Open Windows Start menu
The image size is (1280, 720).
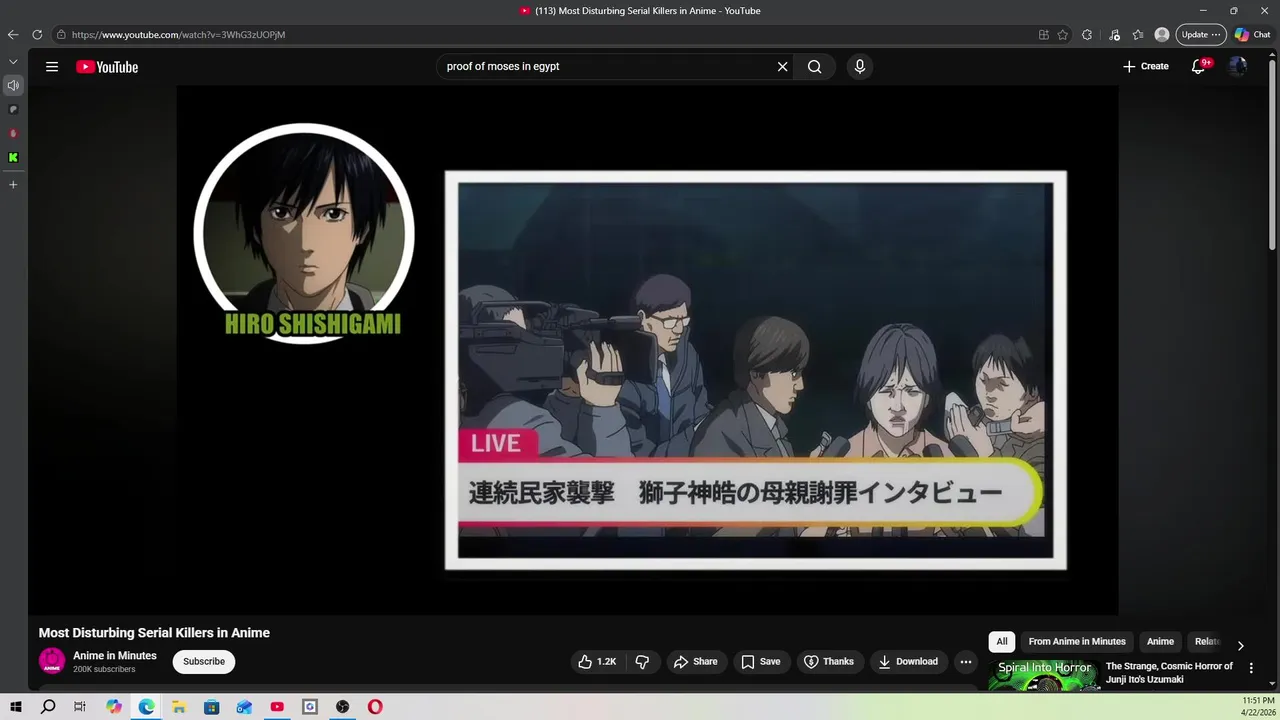point(16,707)
